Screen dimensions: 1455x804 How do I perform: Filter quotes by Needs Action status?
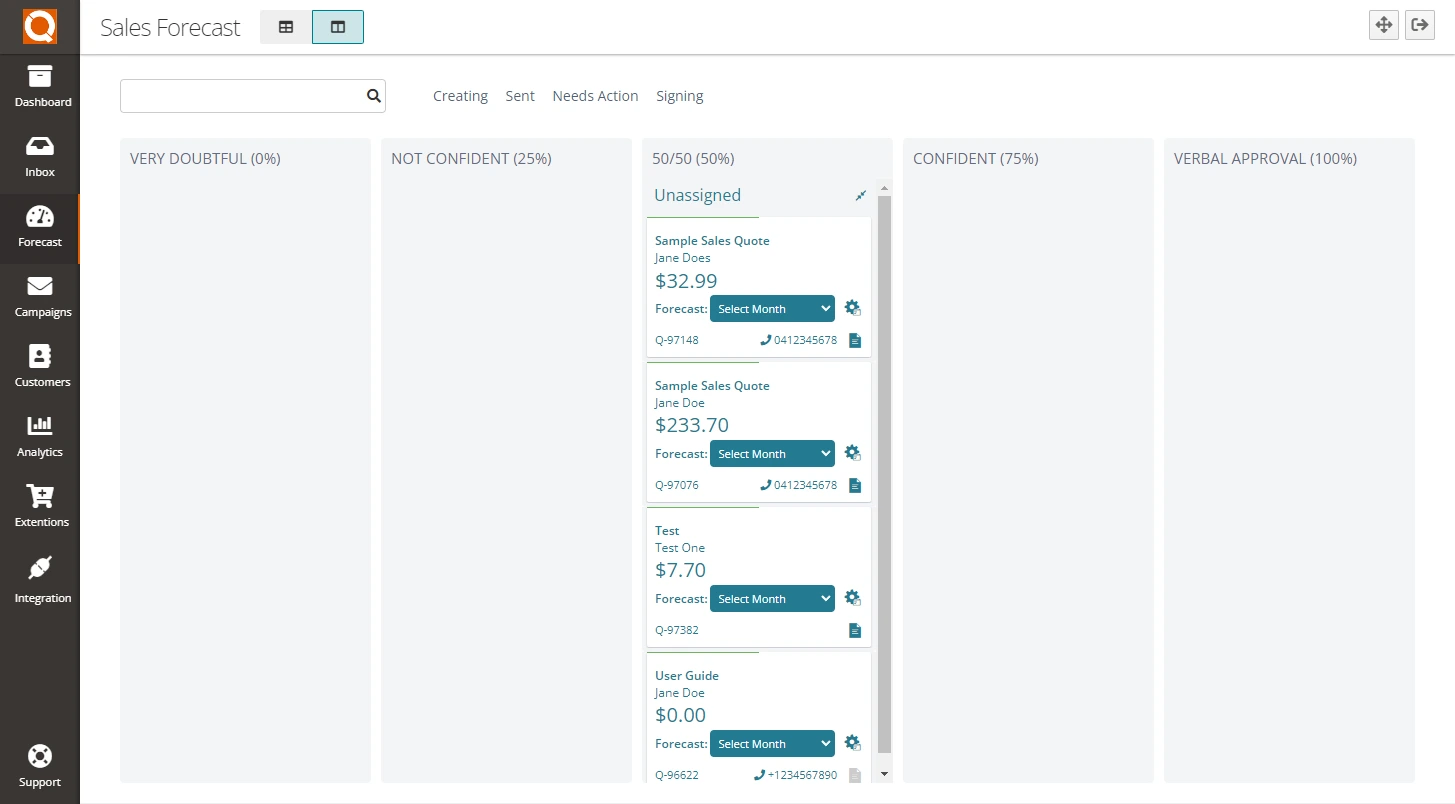(x=595, y=95)
